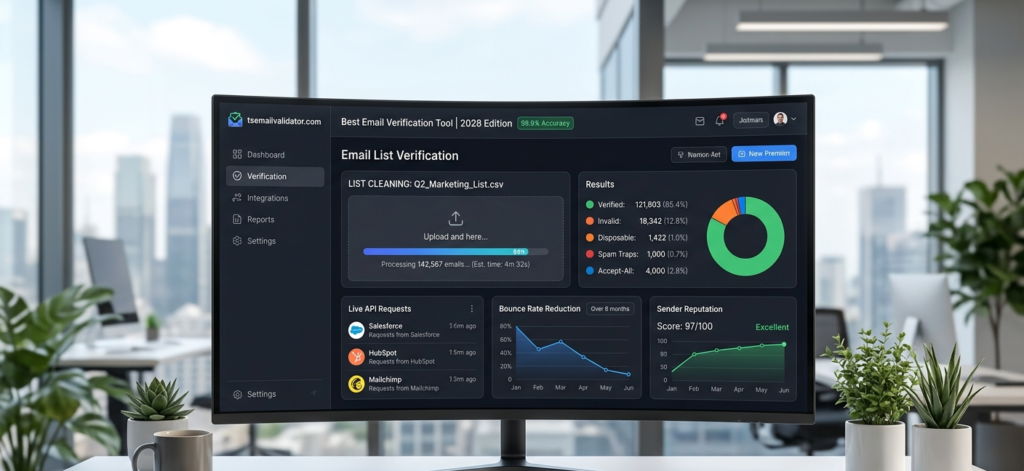Viewport: 1024px width, 471px height.
Task: Click the tsemailvalidator envelope logo icon
Action: click(235, 121)
